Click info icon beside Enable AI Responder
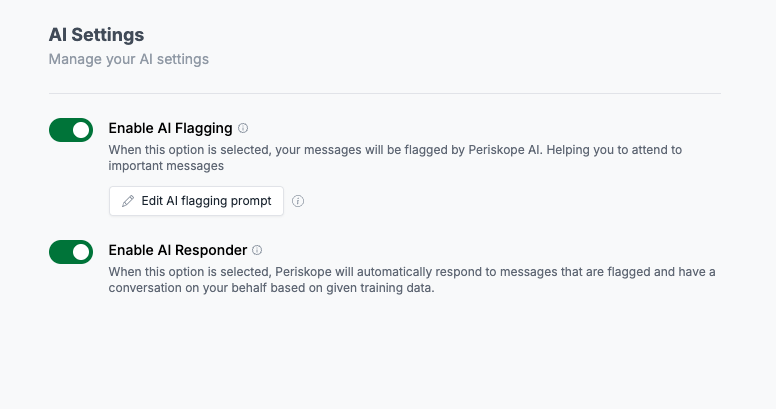 coord(257,250)
